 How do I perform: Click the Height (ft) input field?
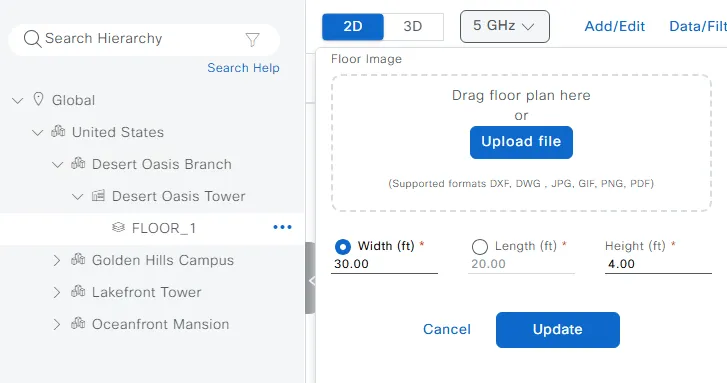658,264
